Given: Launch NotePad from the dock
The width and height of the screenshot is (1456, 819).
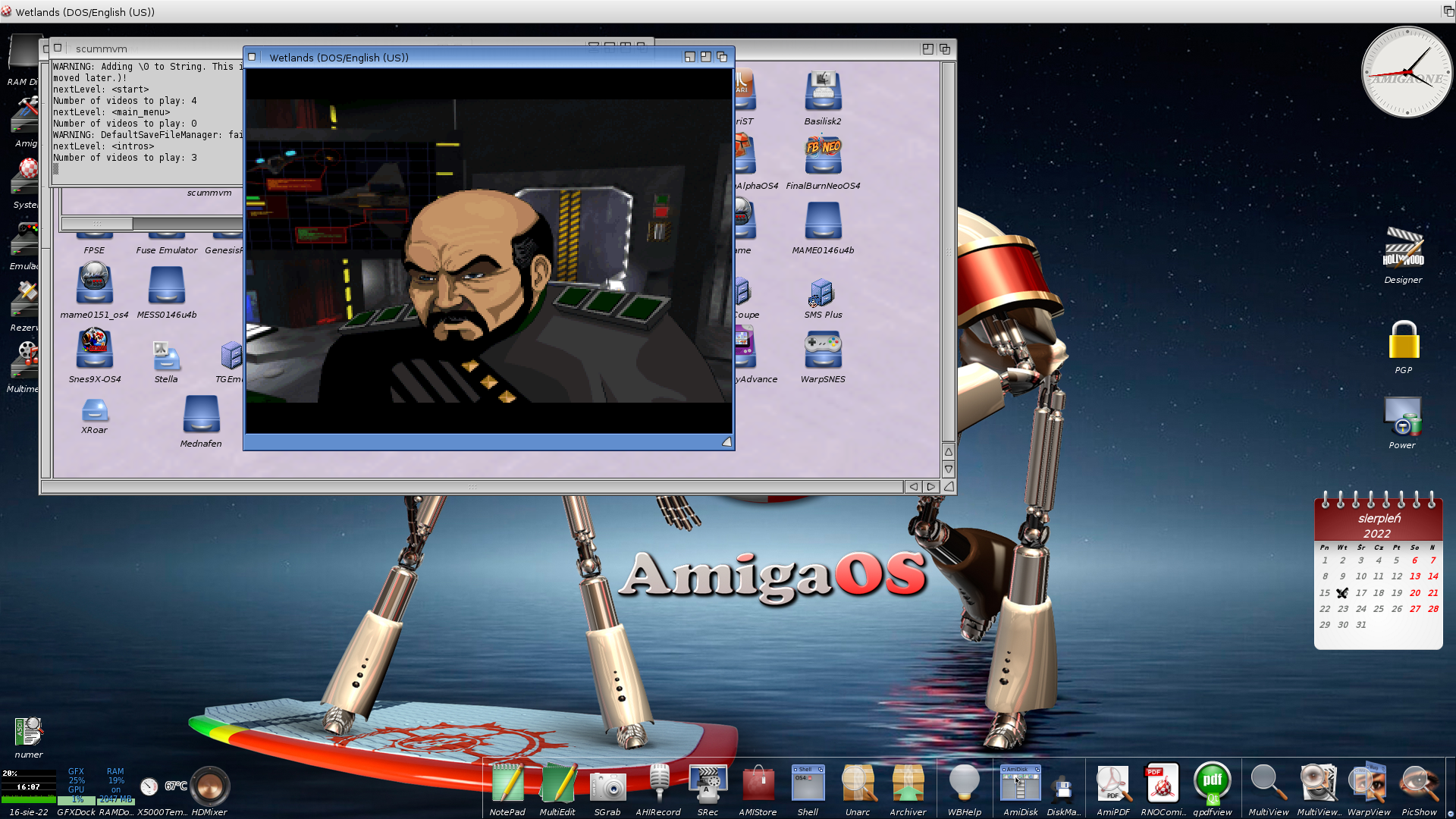Looking at the screenshot, I should (x=507, y=783).
